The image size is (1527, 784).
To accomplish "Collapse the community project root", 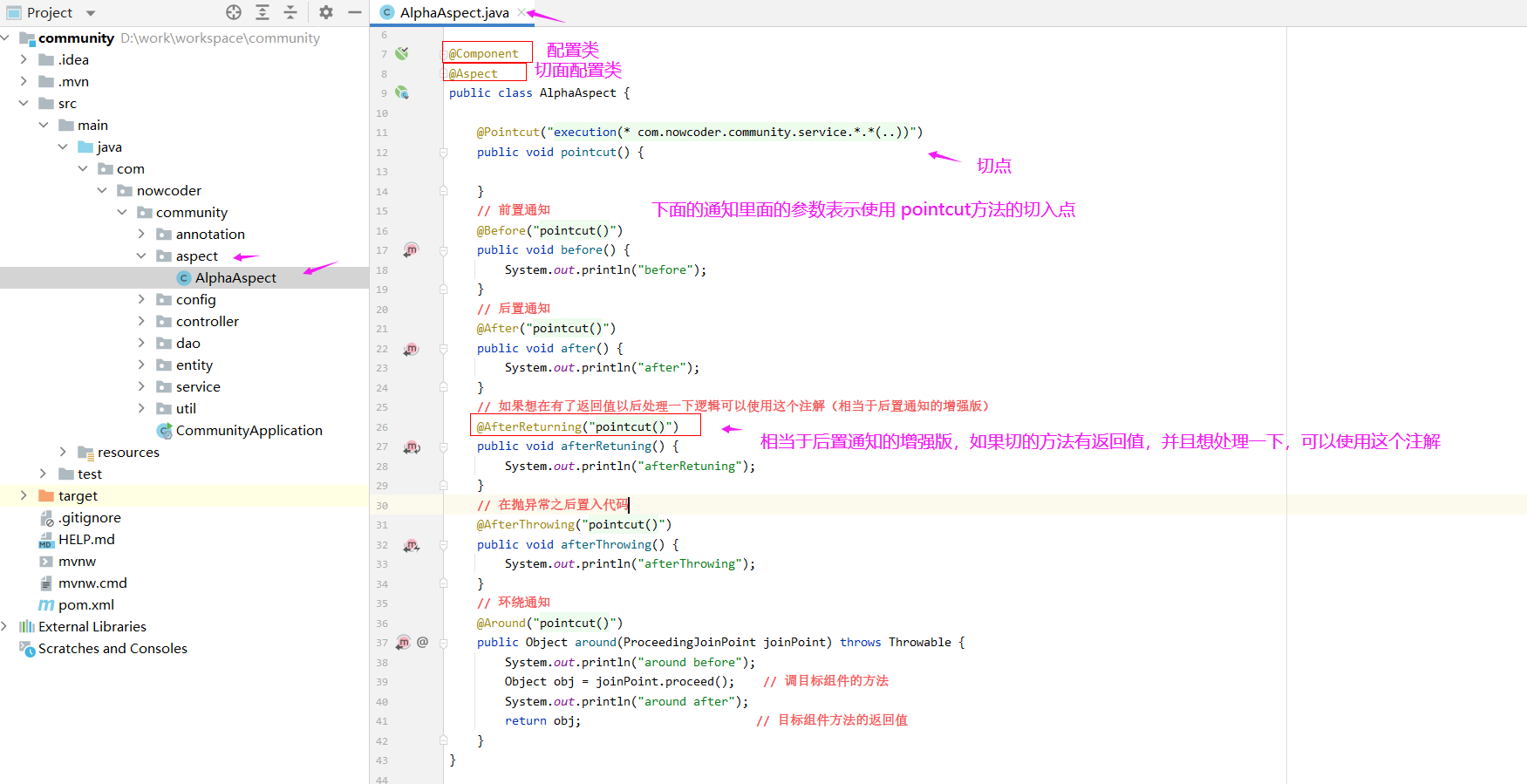I will click(5, 37).
